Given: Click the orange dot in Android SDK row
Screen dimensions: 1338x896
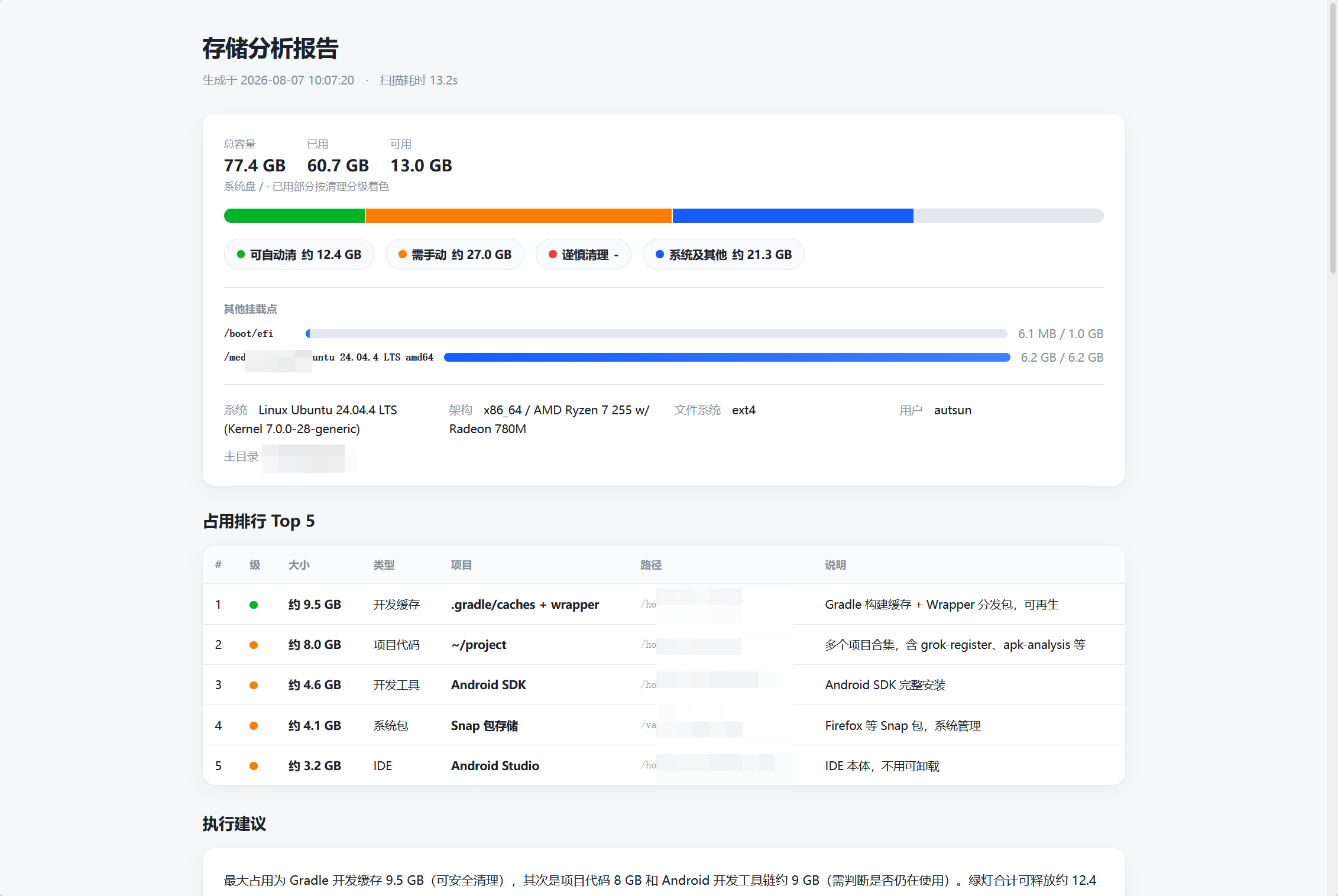Looking at the screenshot, I should tap(254, 685).
